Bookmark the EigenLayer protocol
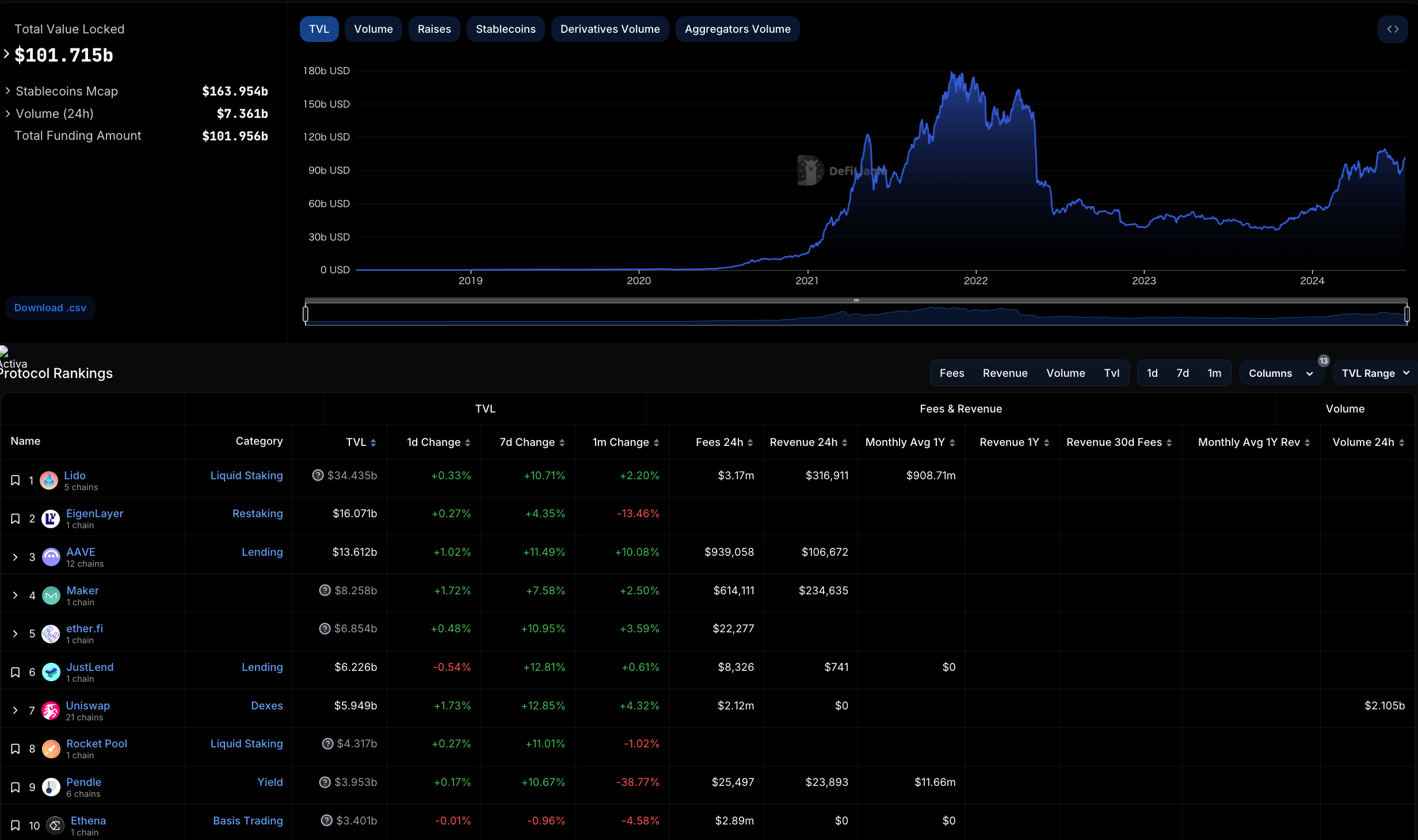The width and height of the screenshot is (1418, 840). coord(16,519)
